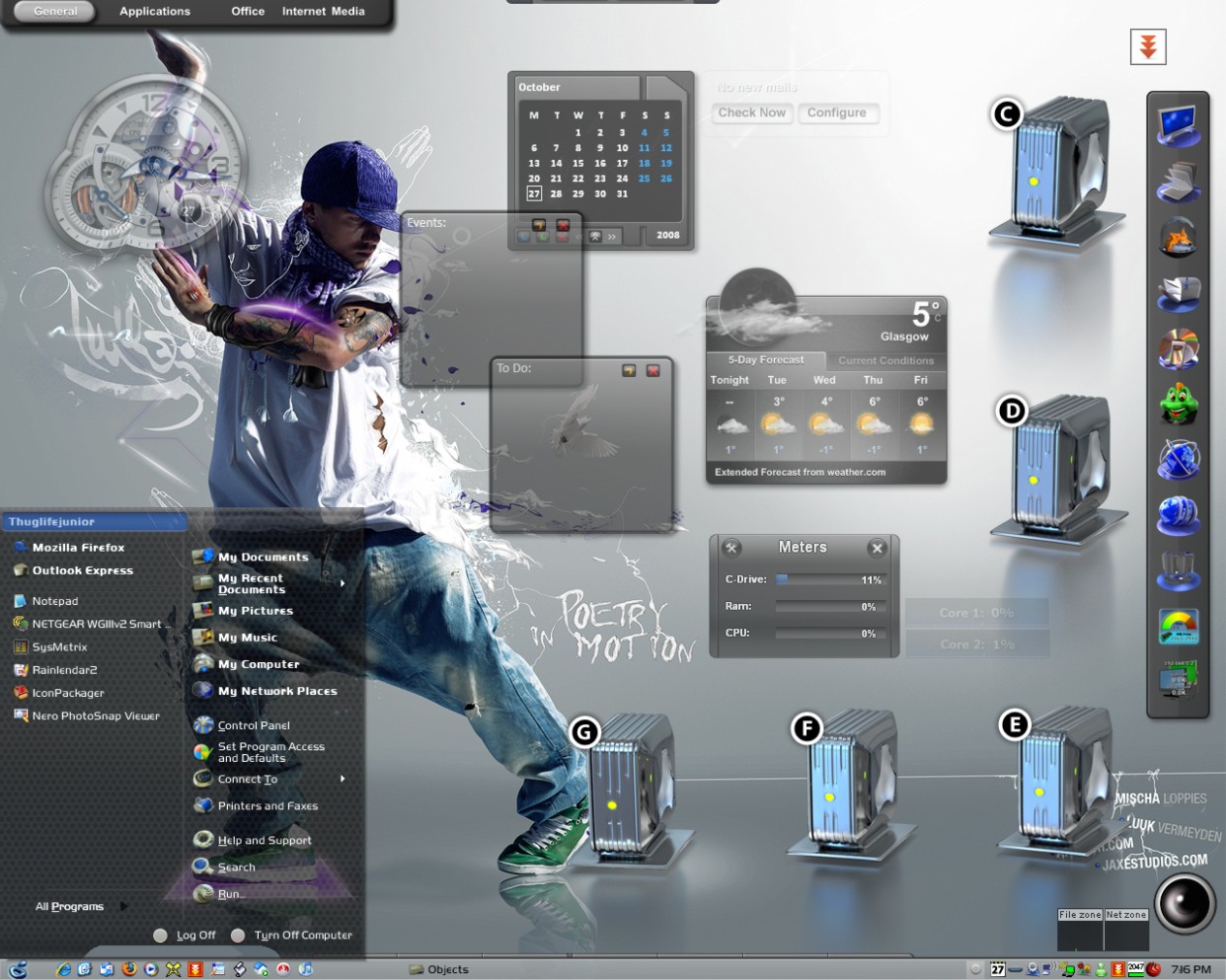This screenshot has width=1226, height=980.
Task: Click the start button on the taskbar
Action: (18, 969)
